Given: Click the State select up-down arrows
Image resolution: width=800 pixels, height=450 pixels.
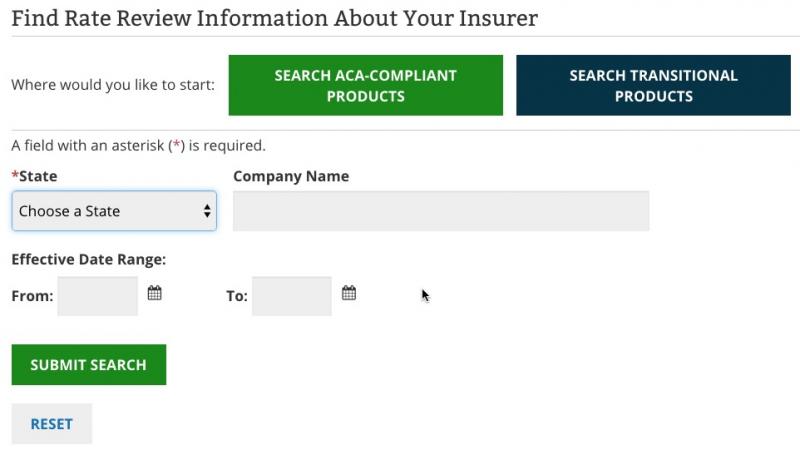Looking at the screenshot, I should point(207,211).
